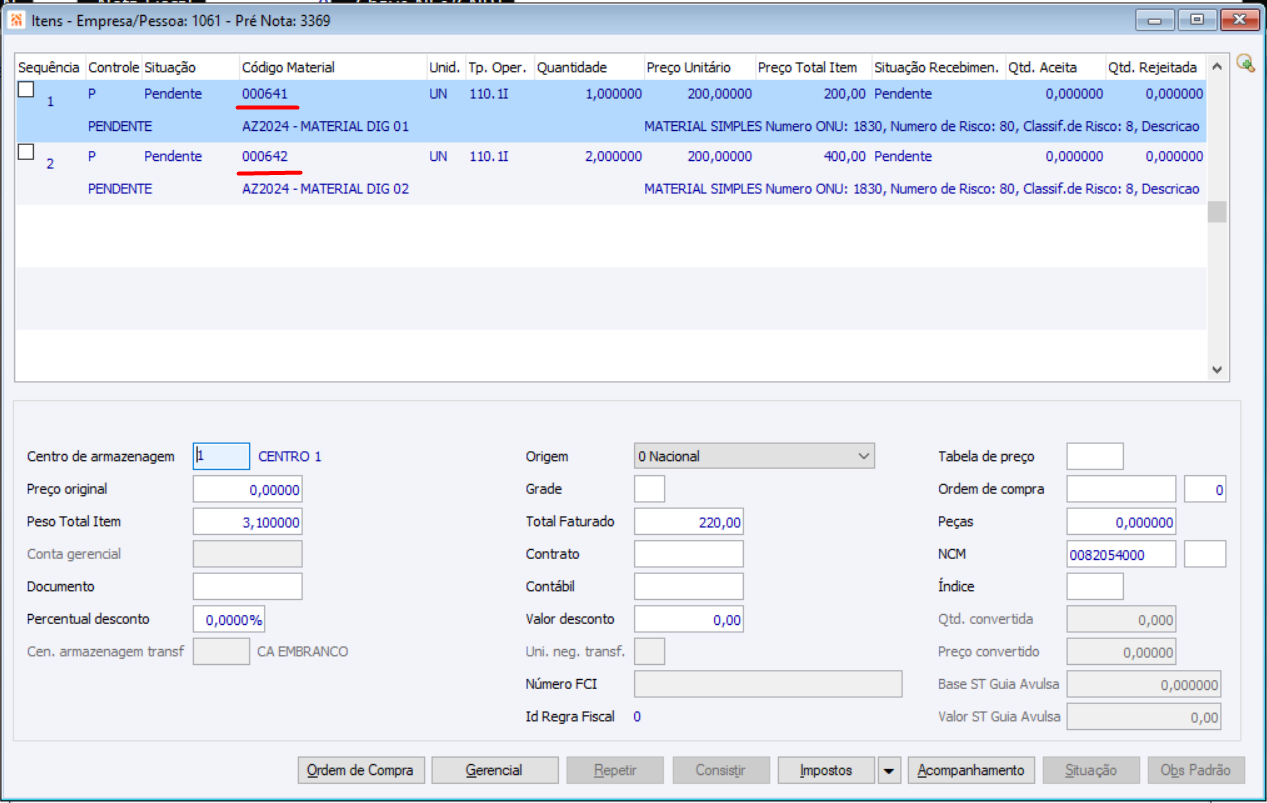1267x803 pixels.
Task: Click the Contrato input field
Action: click(689, 554)
